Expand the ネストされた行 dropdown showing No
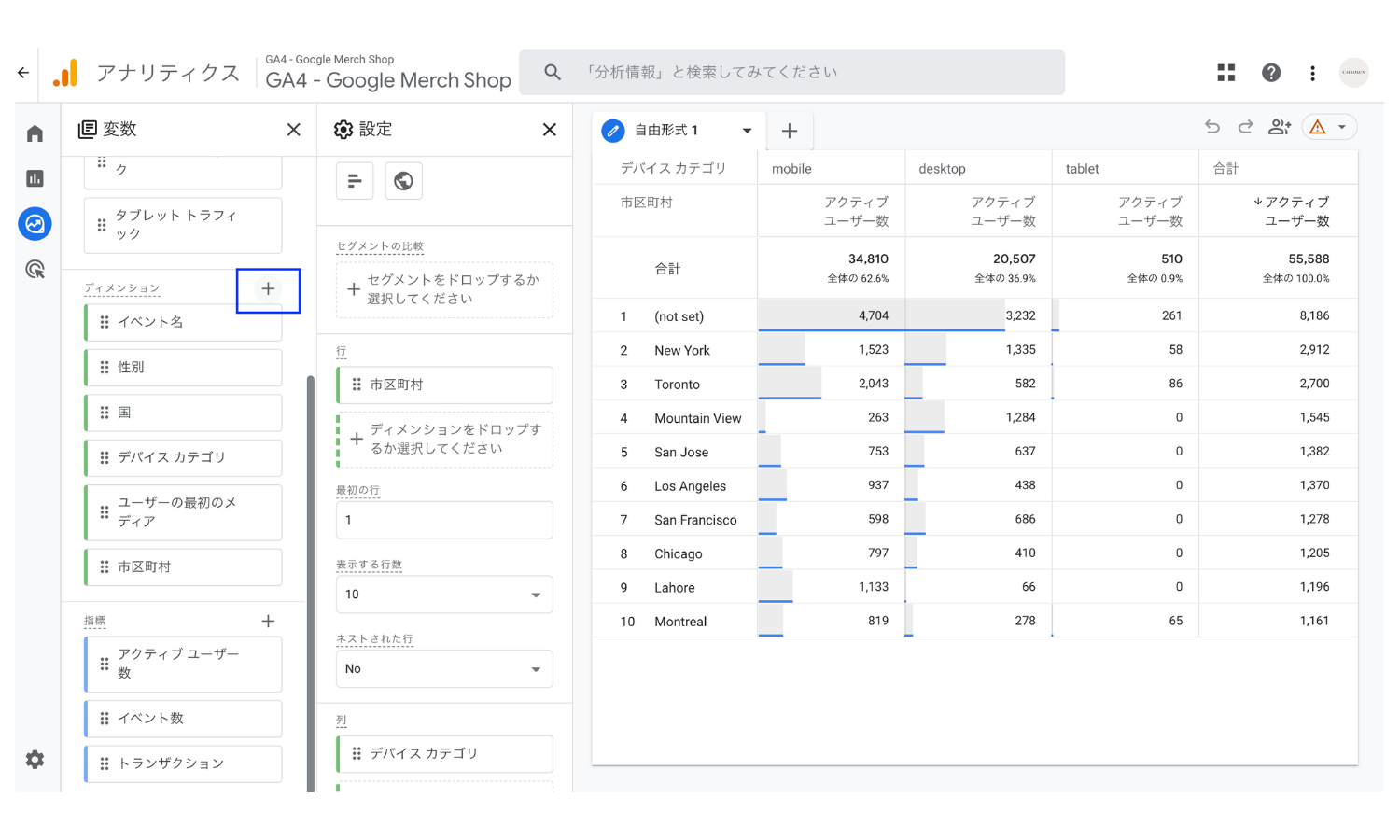This screenshot has height=840, width=1400. (x=444, y=669)
